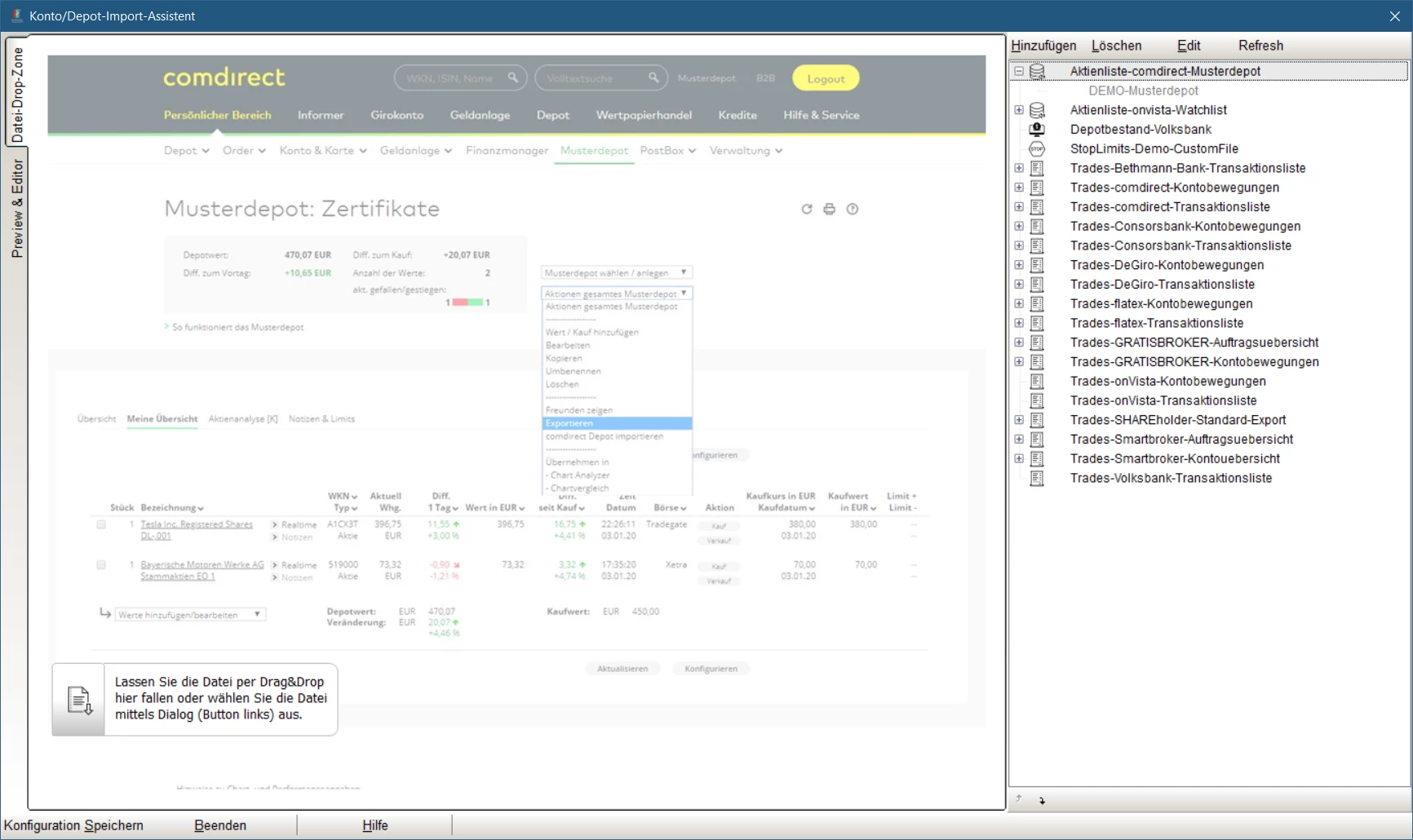The width and height of the screenshot is (1413, 840).
Task: Select the "Depotbestand-Volksbank" row text
Action: coord(1141,130)
